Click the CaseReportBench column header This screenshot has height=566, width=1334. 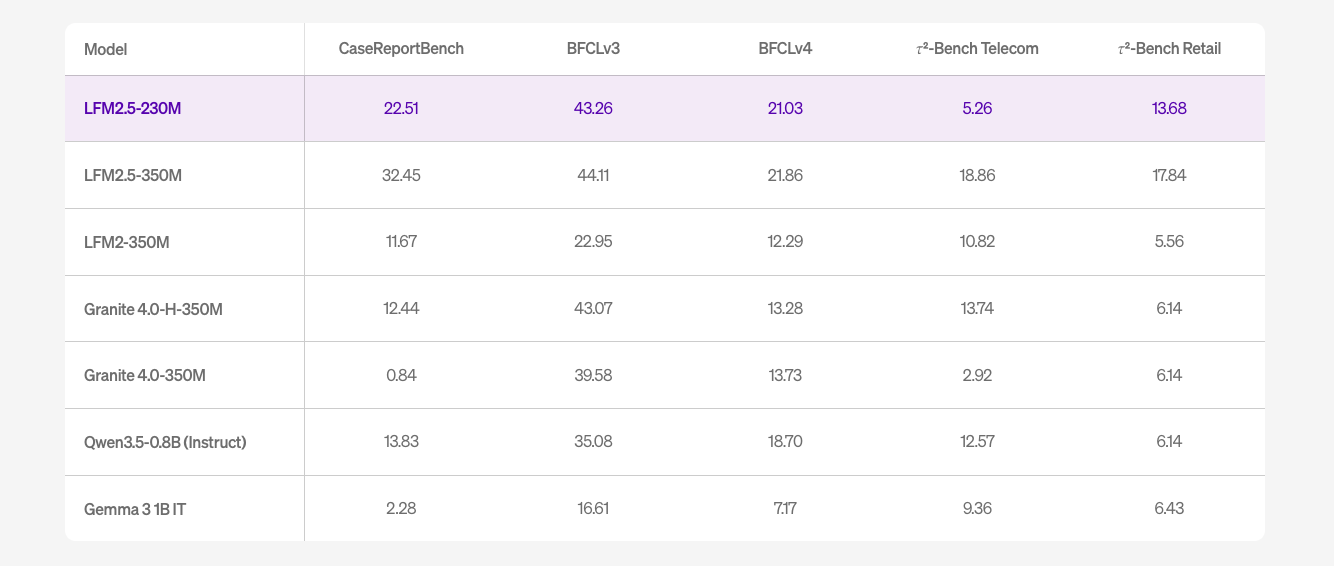pyautogui.click(x=401, y=48)
